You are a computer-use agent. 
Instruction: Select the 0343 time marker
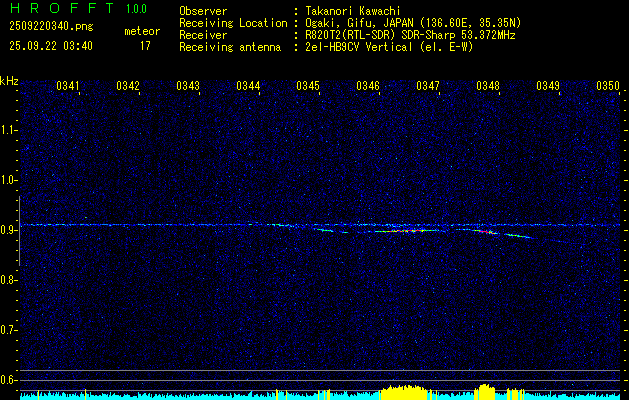coord(188,87)
